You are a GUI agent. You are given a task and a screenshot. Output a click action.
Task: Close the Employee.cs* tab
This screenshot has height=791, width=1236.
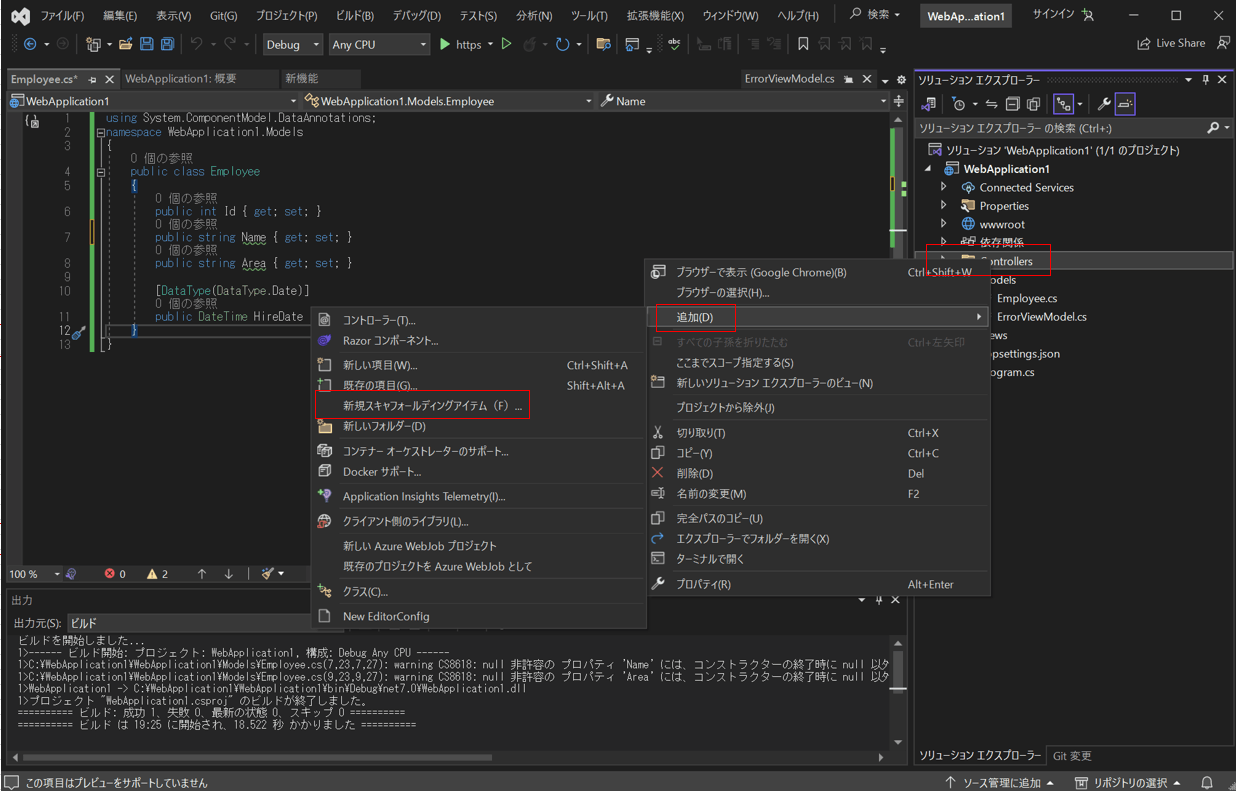[x=109, y=79]
